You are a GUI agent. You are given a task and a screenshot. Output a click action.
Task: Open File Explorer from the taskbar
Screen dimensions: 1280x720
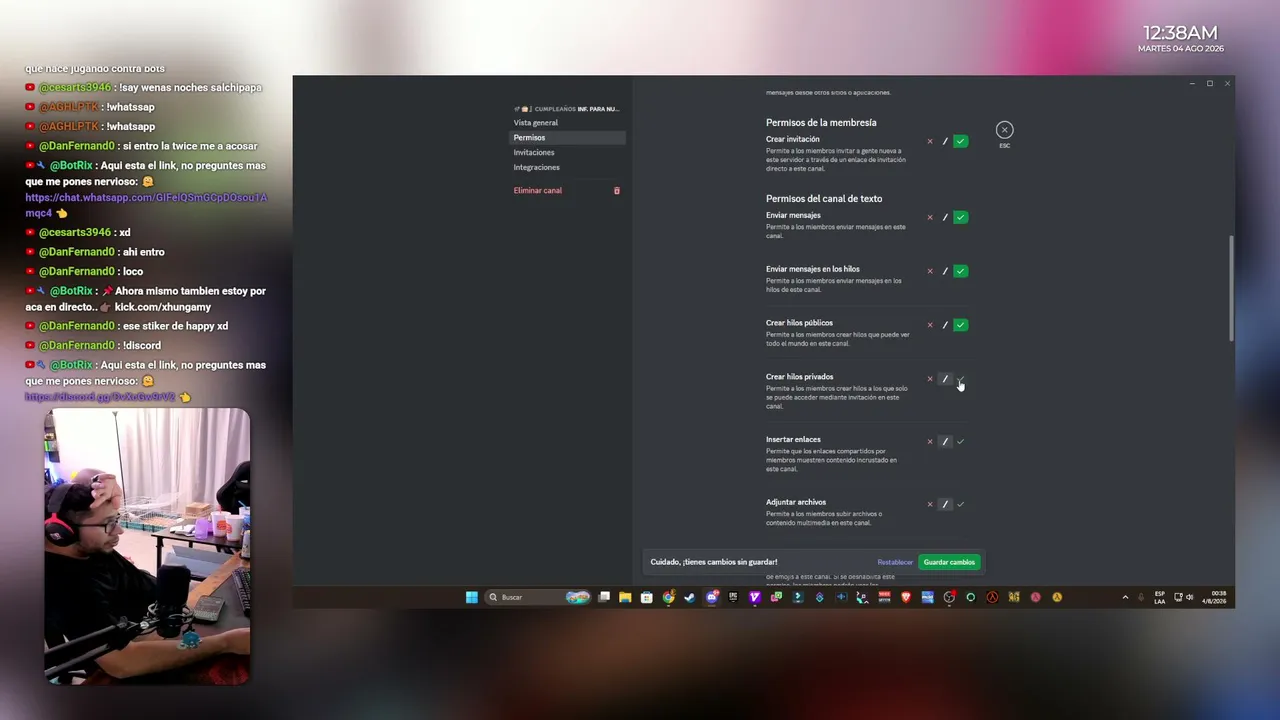tap(625, 597)
